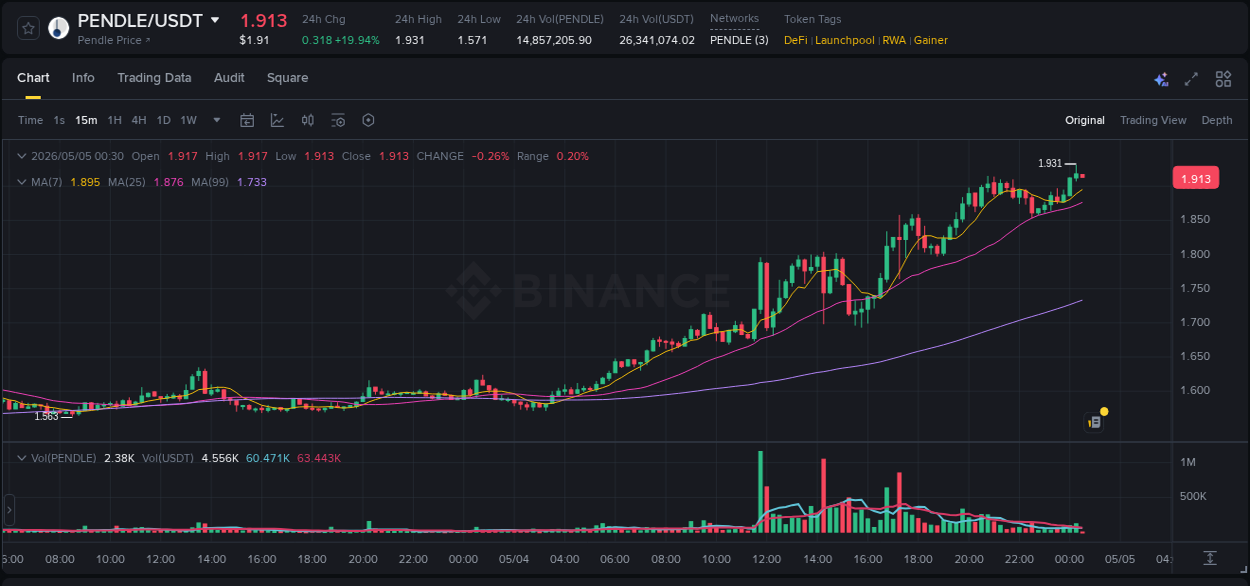1250x586 pixels.
Task: Select the 15m interval
Action: (x=86, y=120)
